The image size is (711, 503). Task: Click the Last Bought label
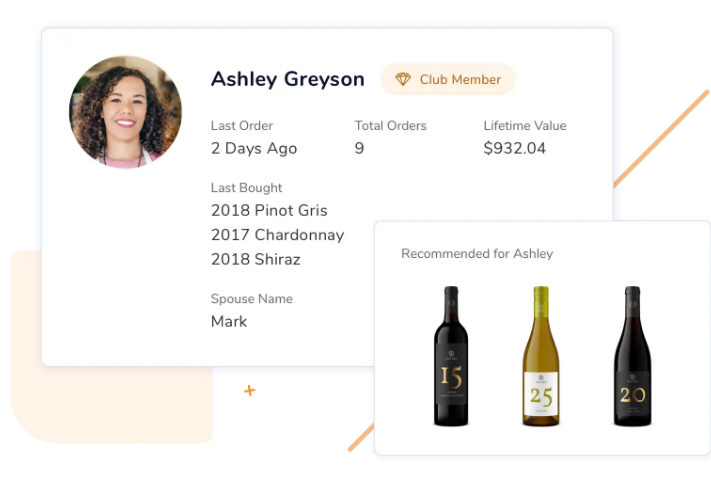click(x=246, y=187)
